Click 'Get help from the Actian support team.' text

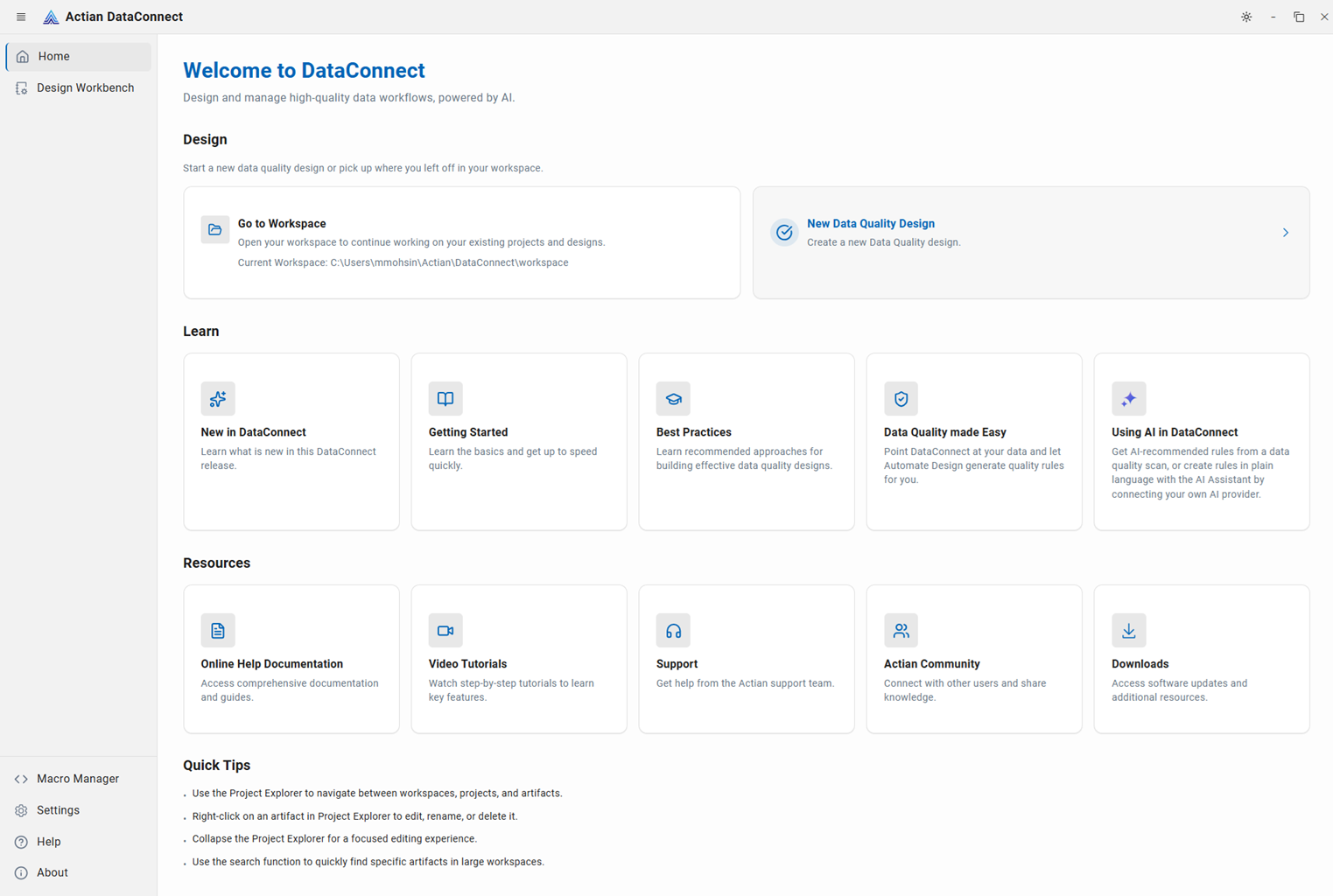(x=746, y=683)
